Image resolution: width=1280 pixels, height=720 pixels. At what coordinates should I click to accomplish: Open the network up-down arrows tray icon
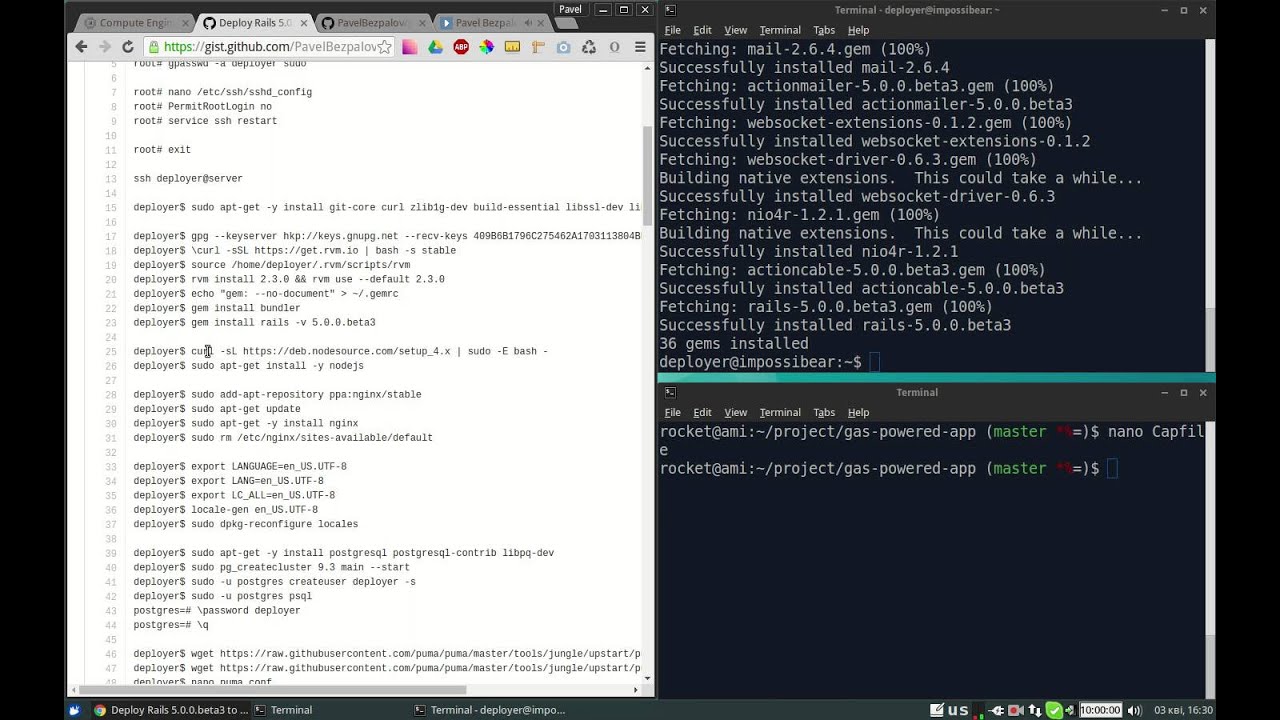click(x=1035, y=710)
